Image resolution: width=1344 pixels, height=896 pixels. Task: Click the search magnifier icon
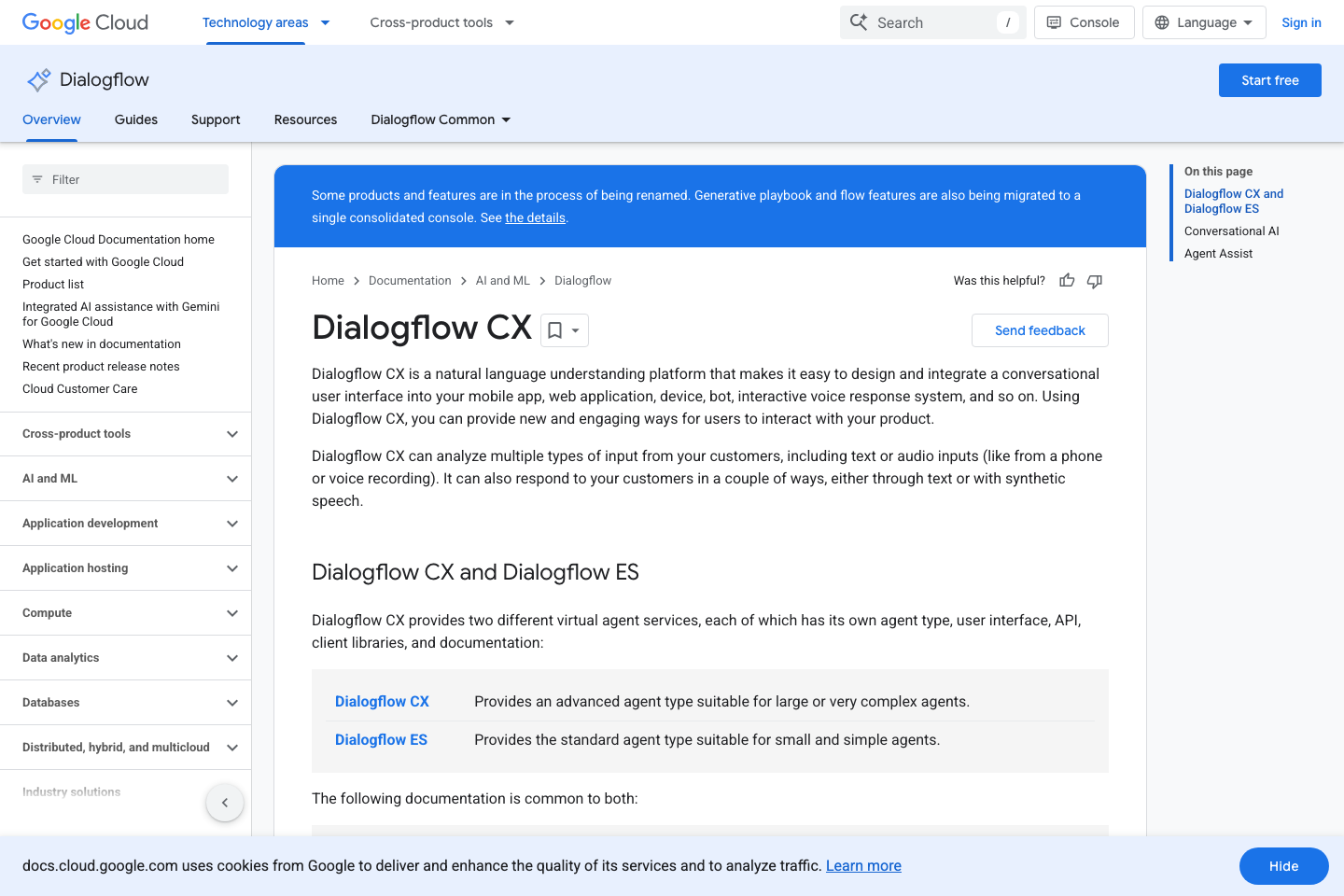pos(858,21)
